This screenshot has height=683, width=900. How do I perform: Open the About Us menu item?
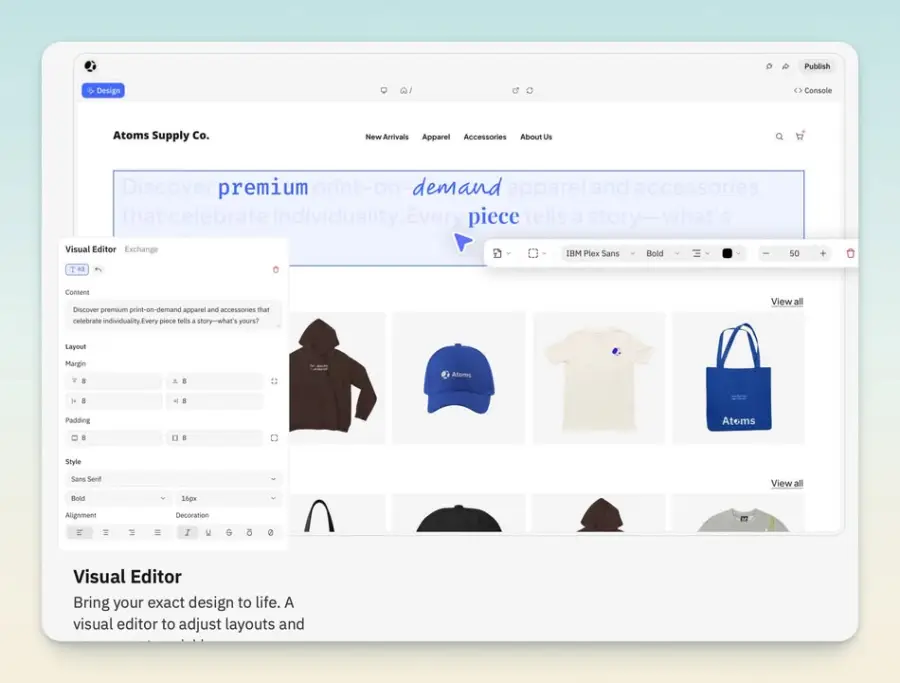[536, 137]
